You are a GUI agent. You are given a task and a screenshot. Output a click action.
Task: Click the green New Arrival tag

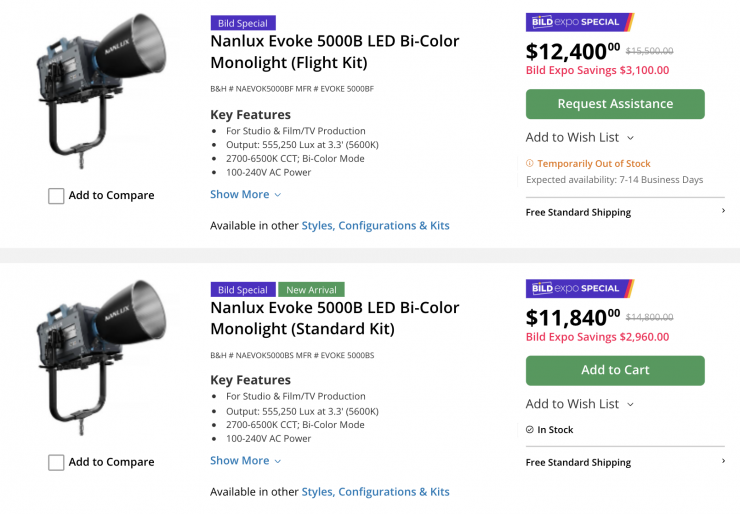click(x=311, y=290)
